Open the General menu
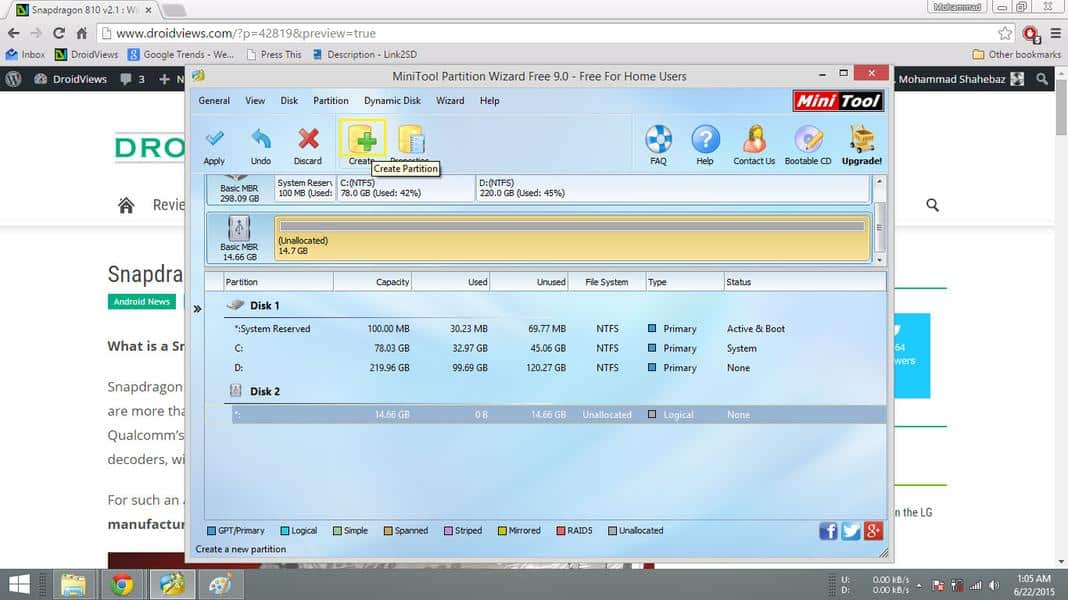Screen dimensions: 1068x600 click(x=214, y=101)
